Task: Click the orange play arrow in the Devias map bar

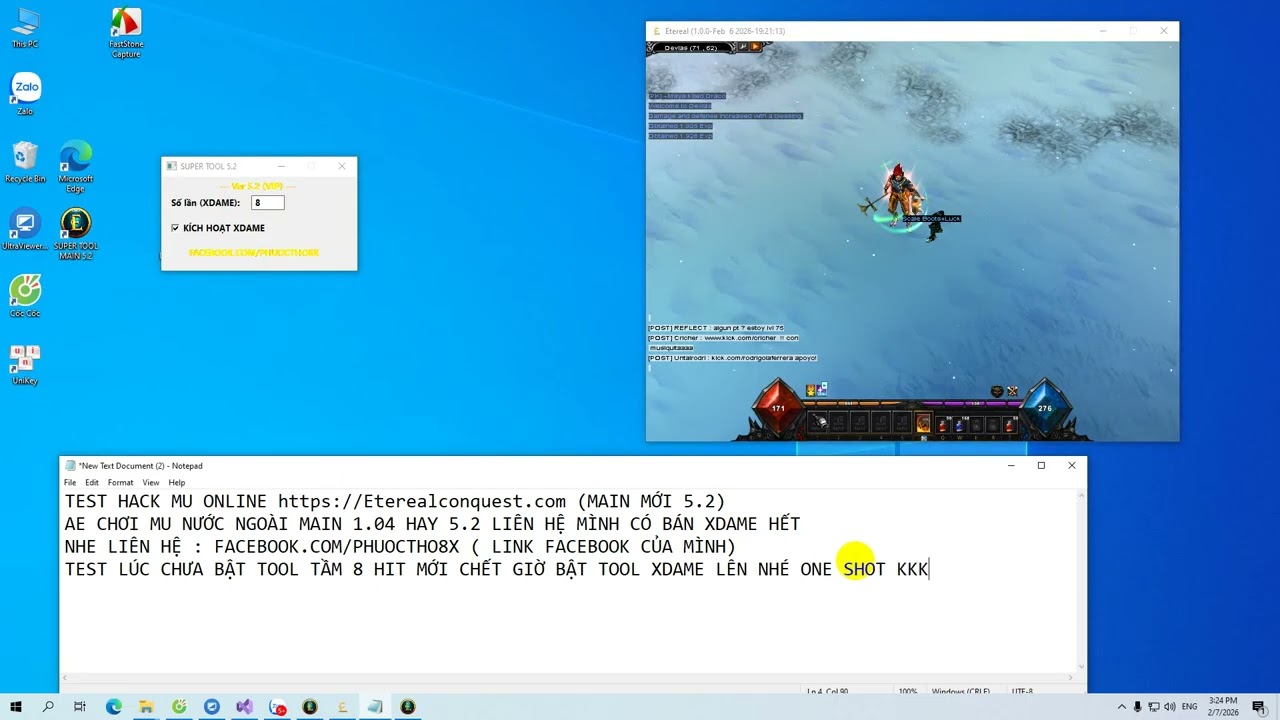Action: [x=755, y=47]
